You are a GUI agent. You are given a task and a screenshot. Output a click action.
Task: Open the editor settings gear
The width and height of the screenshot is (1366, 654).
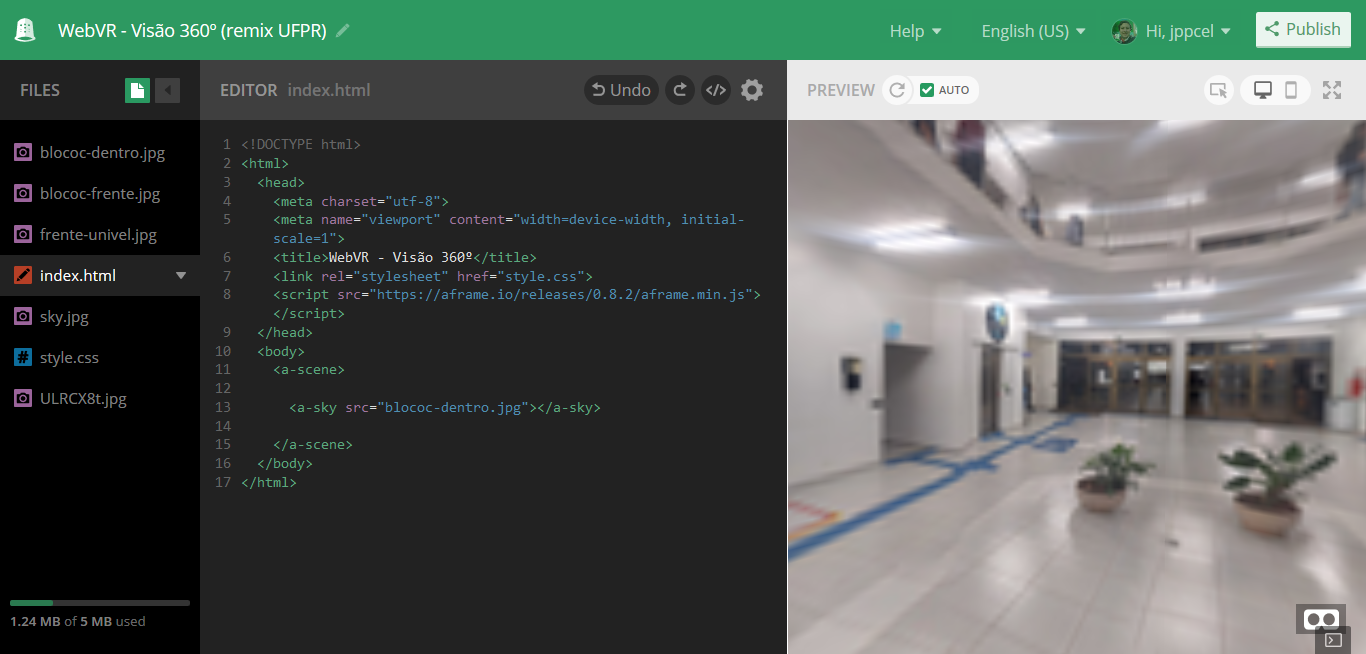point(752,90)
